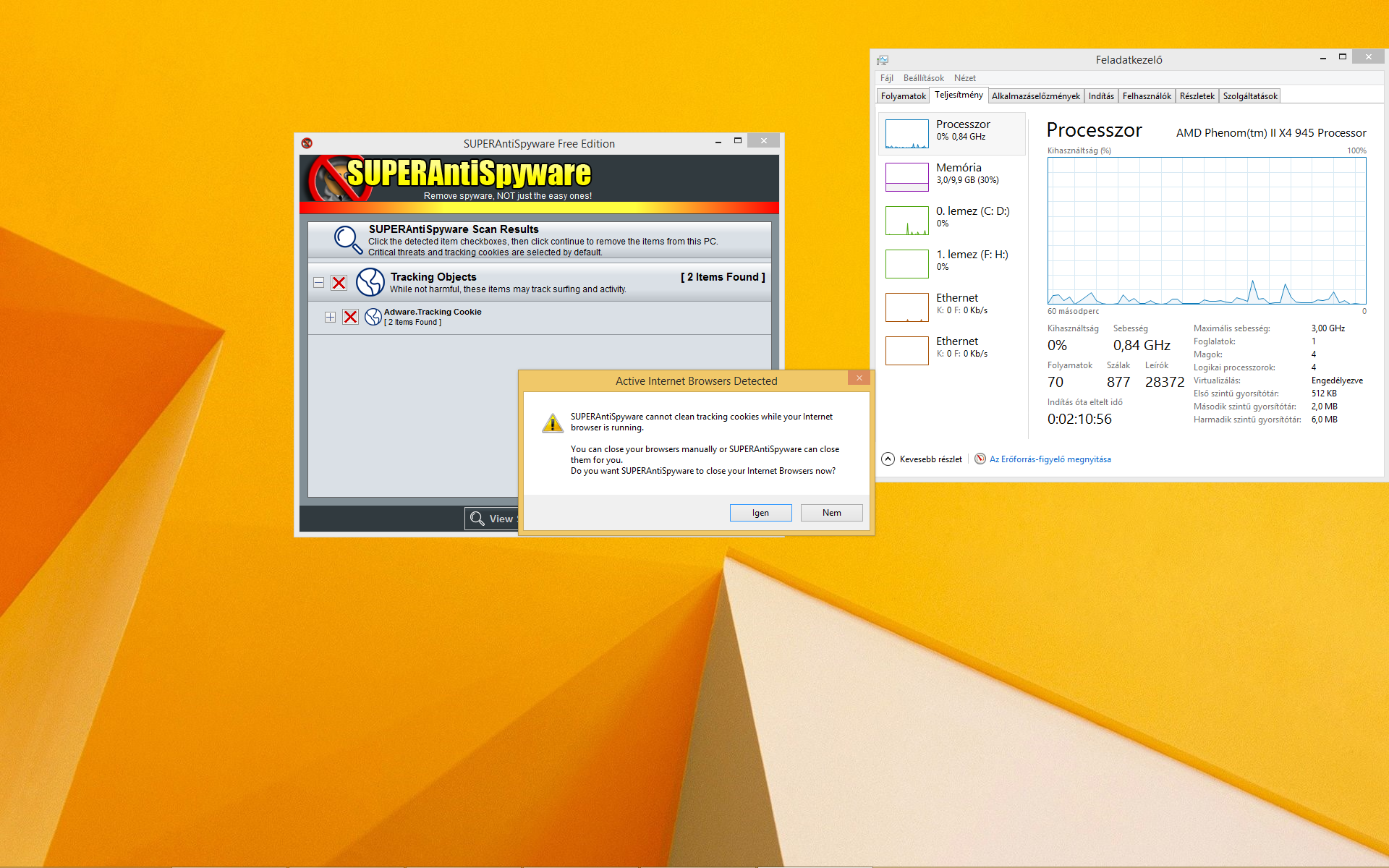Viewport: 1389px width, 868px height.
Task: Expand the Adware.Tracking Cookie entry
Action: pos(330,317)
